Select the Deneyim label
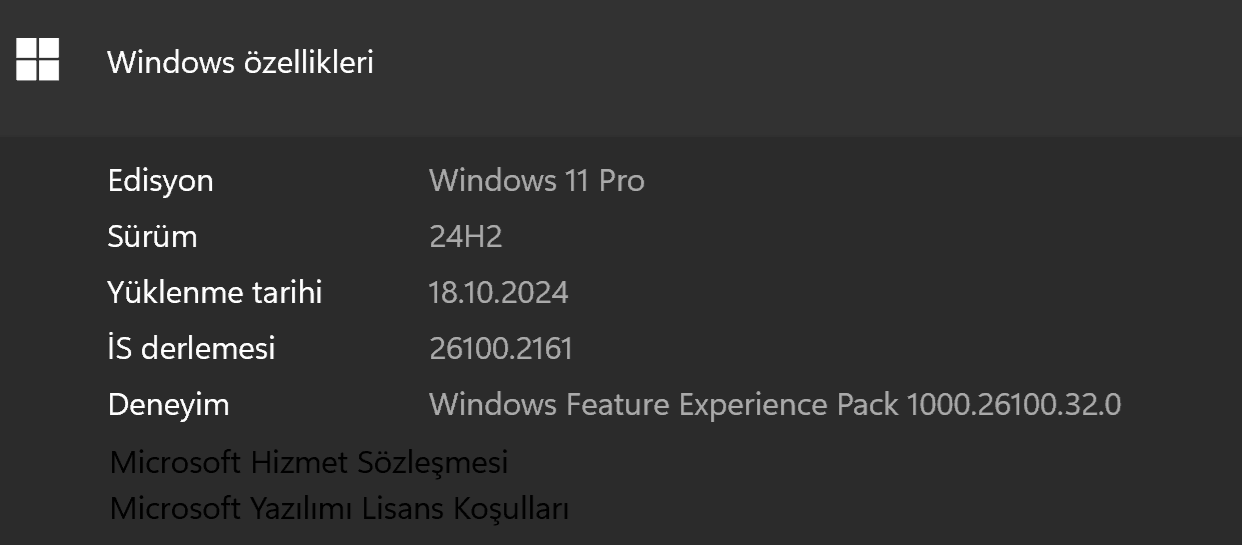This screenshot has width=1242, height=545. tap(168, 405)
